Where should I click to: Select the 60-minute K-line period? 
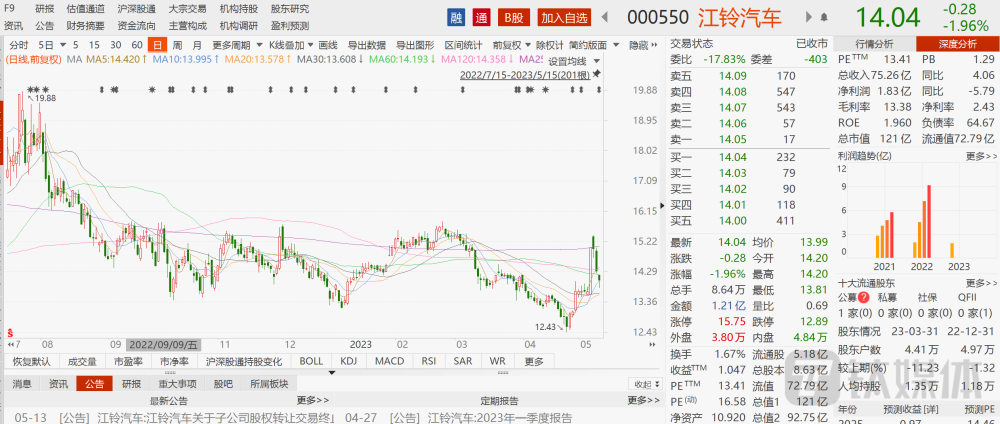pyautogui.click(x=136, y=45)
